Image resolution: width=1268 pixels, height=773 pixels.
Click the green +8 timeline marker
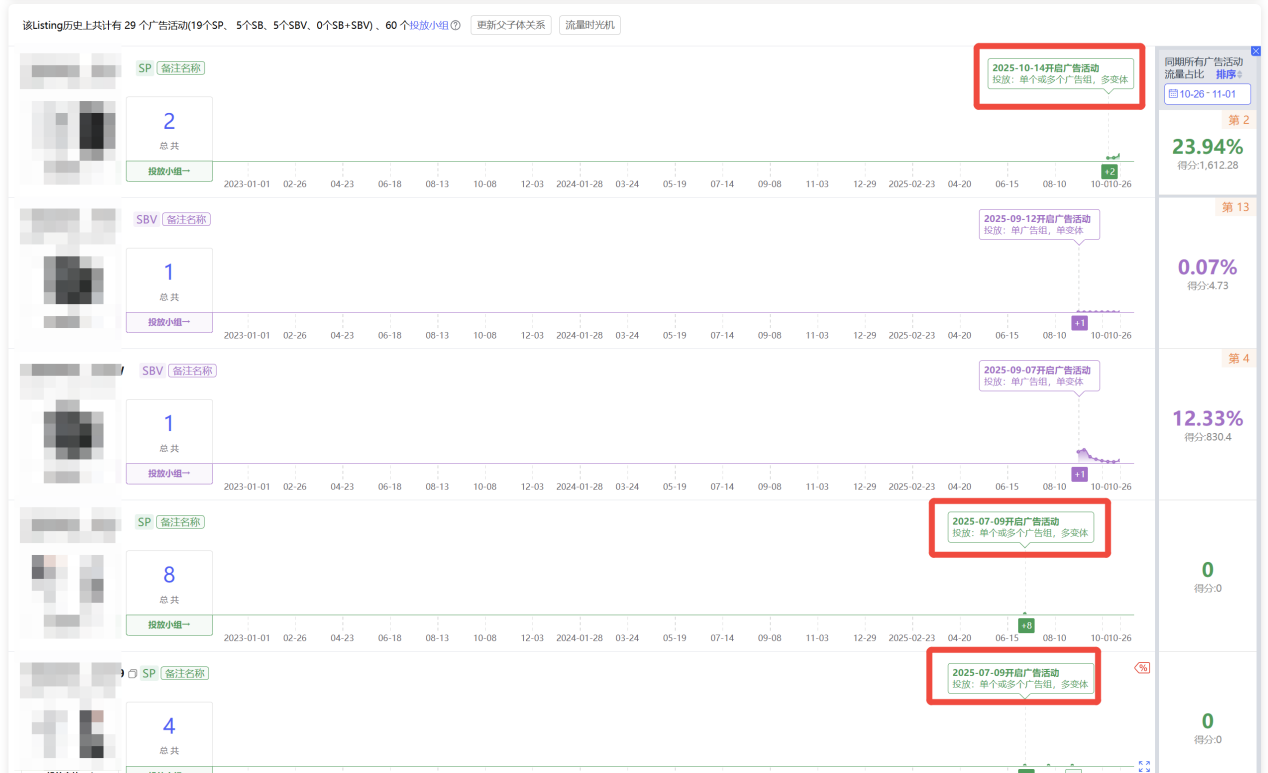[x=1026, y=625]
